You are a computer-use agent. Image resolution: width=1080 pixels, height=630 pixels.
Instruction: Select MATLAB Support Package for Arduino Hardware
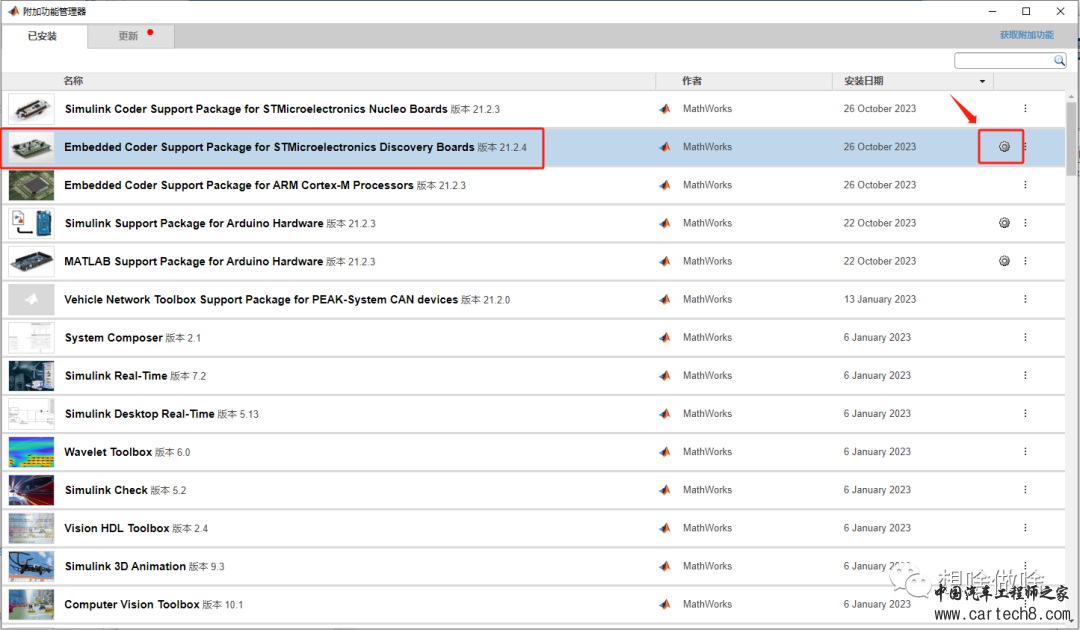tap(220, 261)
